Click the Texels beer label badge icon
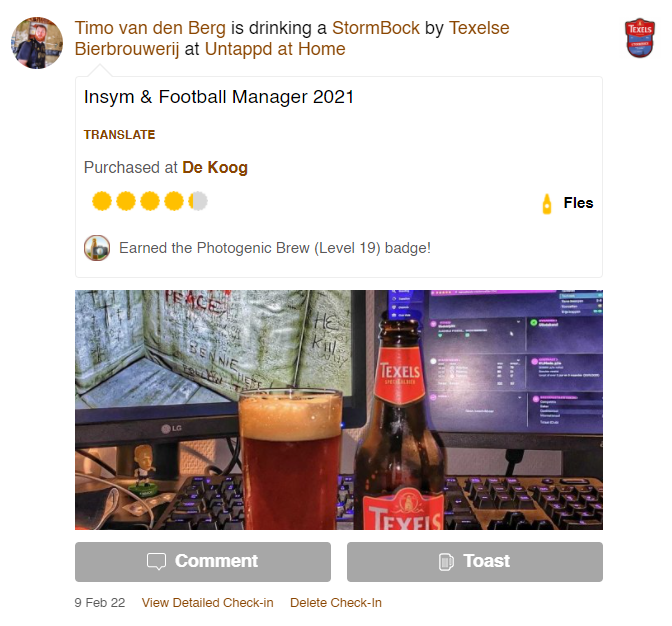This screenshot has width=672, height=626. (x=640, y=38)
